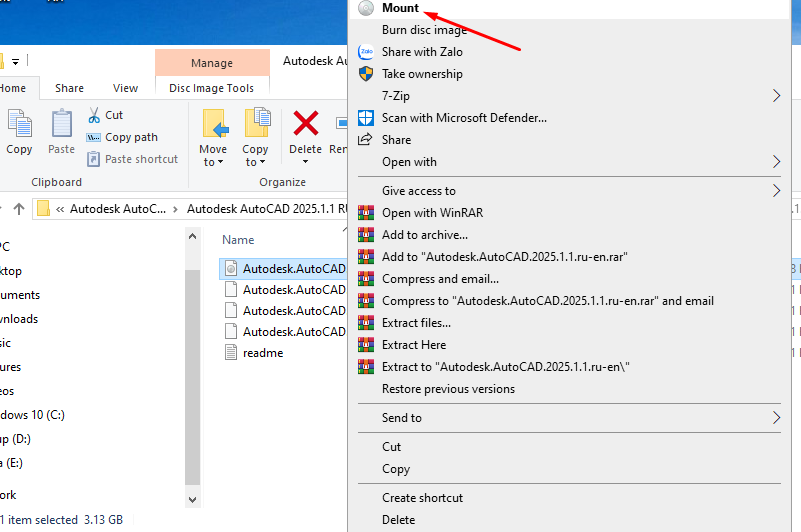Click the scissors Cut icon in ribbon
The height and width of the screenshot is (532, 801).
point(94,115)
